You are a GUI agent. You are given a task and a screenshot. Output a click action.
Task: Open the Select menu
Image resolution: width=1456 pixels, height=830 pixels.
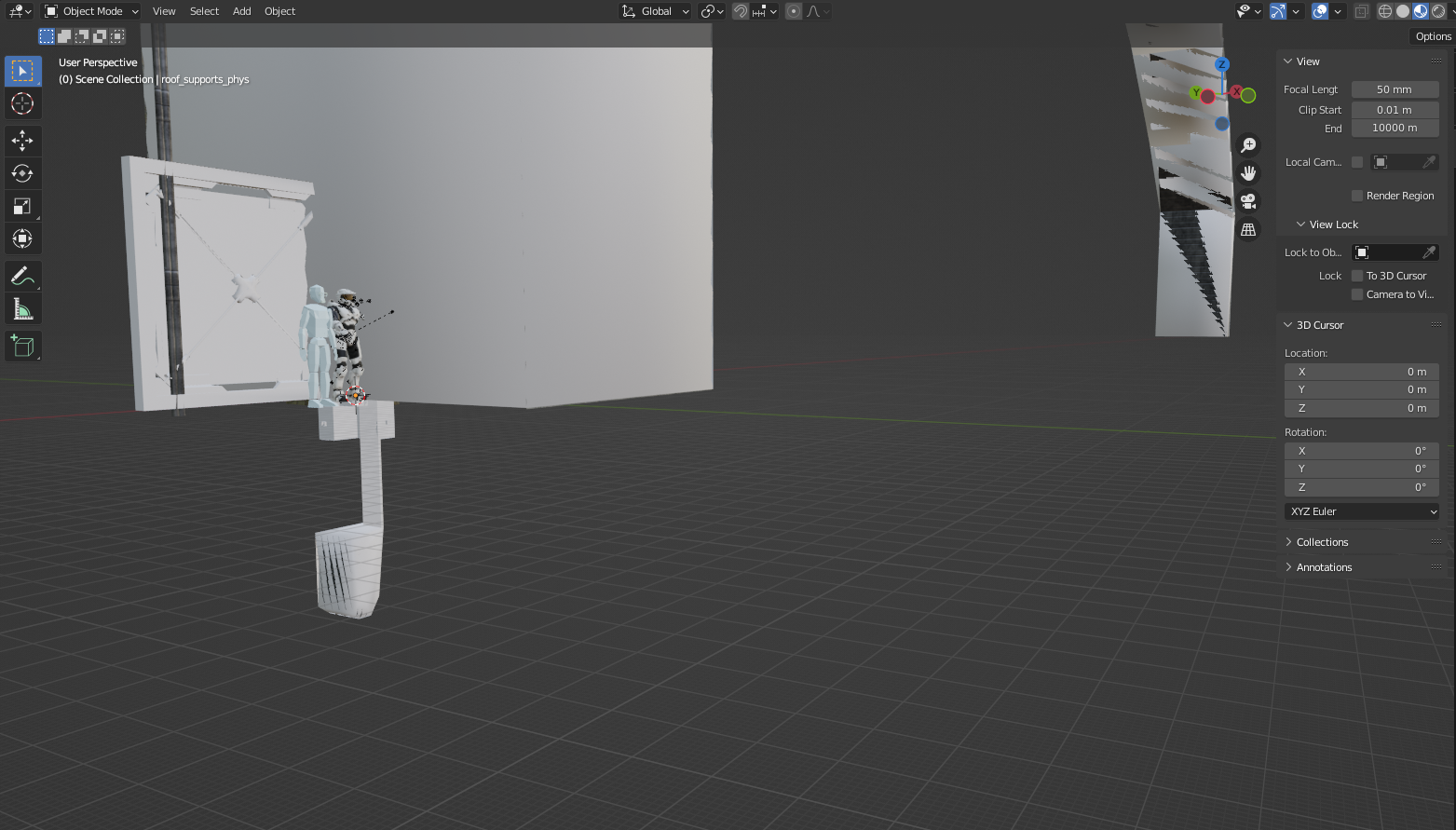tap(204, 11)
